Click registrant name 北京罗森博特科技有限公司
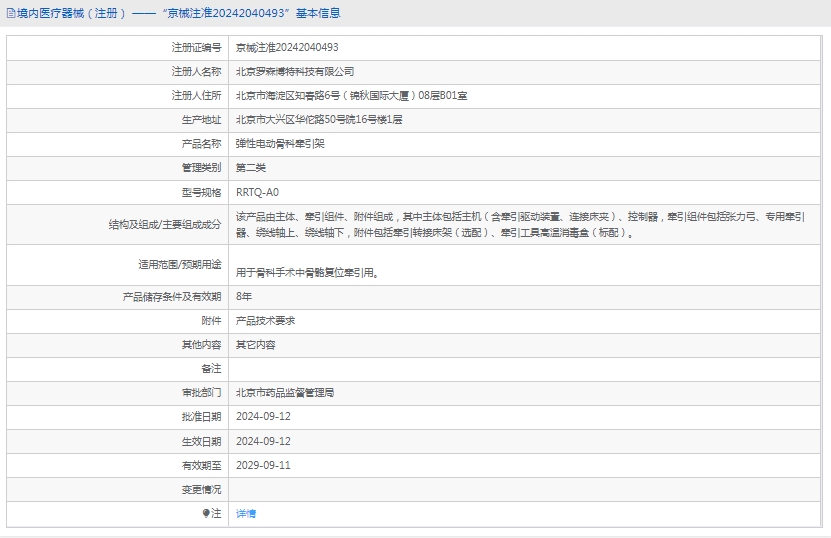Image resolution: width=831 pixels, height=538 pixels. point(295,71)
